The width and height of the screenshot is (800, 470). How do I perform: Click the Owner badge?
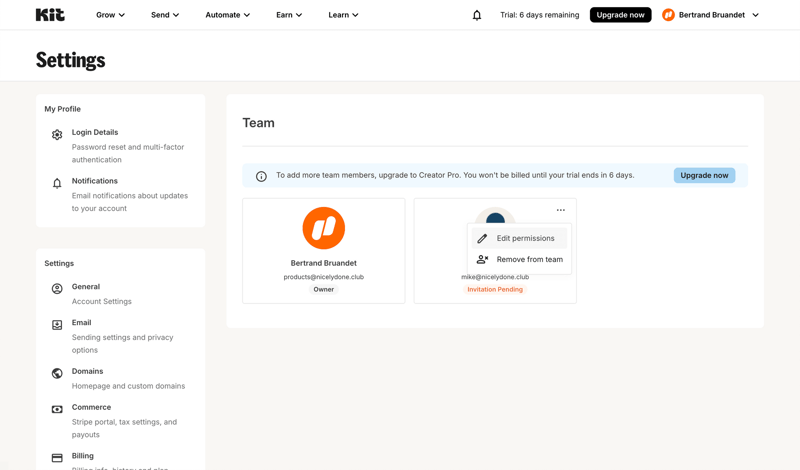(323, 289)
